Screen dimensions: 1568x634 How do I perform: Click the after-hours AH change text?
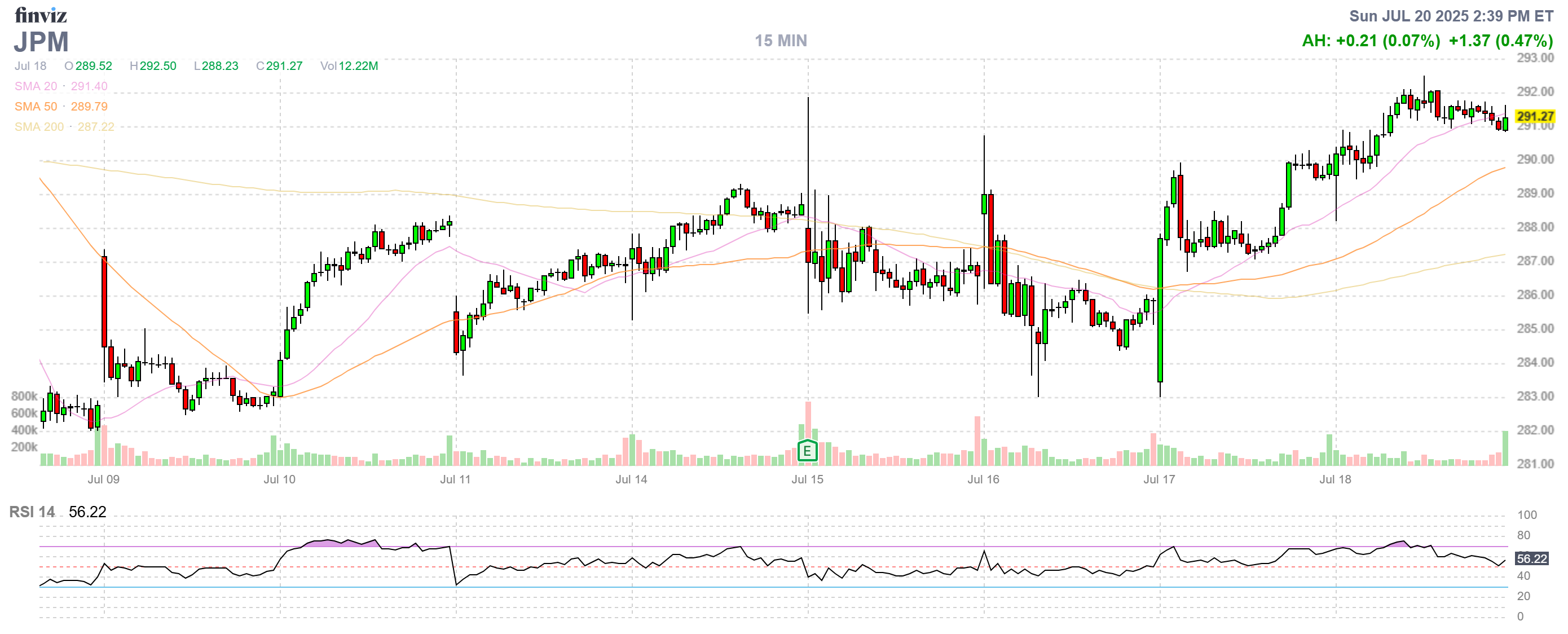pyautogui.click(x=1371, y=41)
